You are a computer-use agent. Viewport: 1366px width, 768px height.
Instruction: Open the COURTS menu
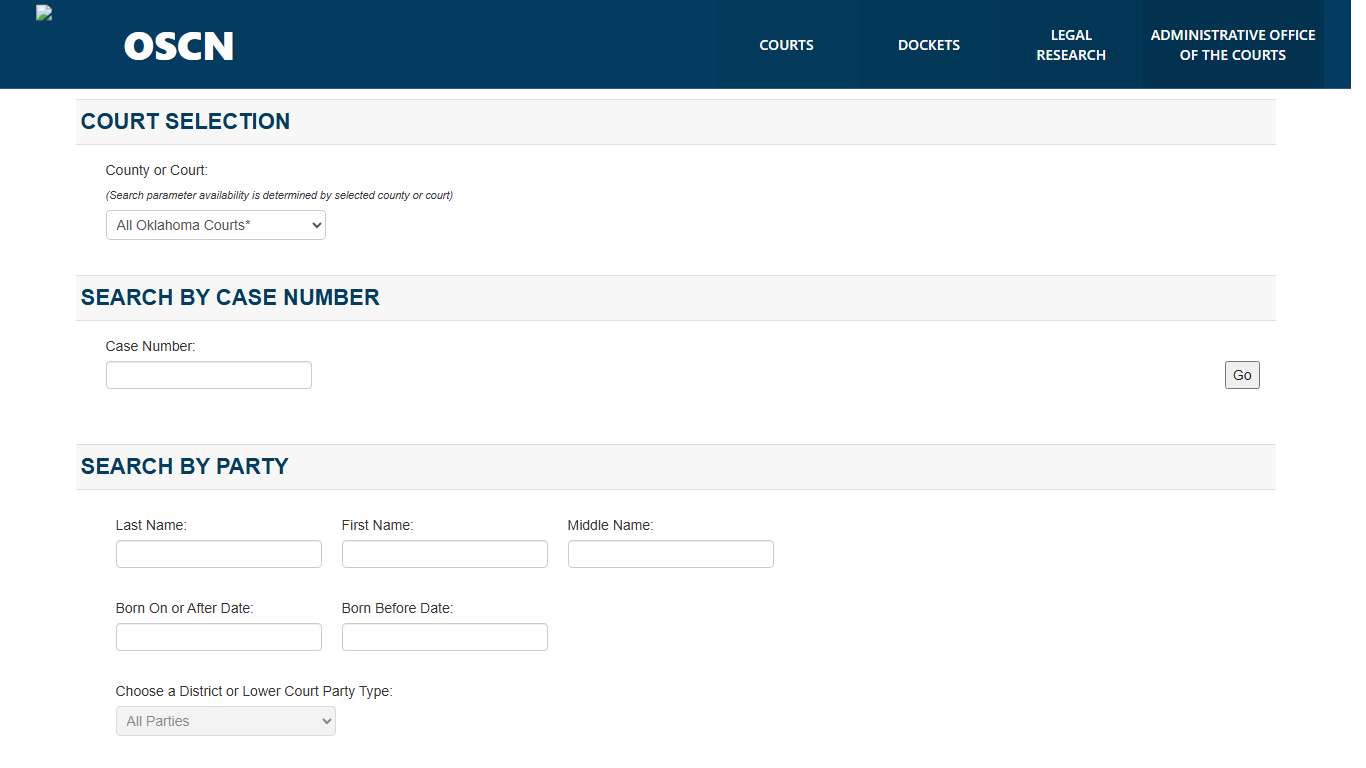pos(786,44)
